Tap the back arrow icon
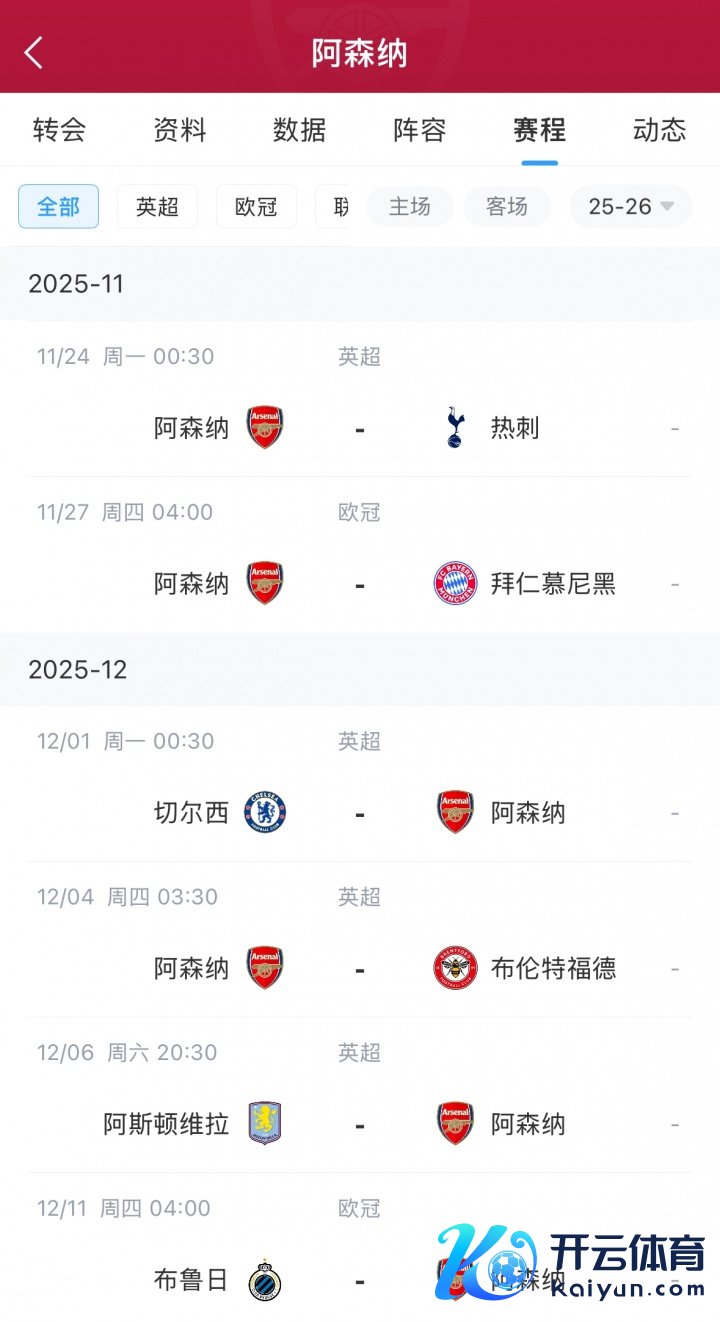Screen dimensions: 720x1322 34,53
